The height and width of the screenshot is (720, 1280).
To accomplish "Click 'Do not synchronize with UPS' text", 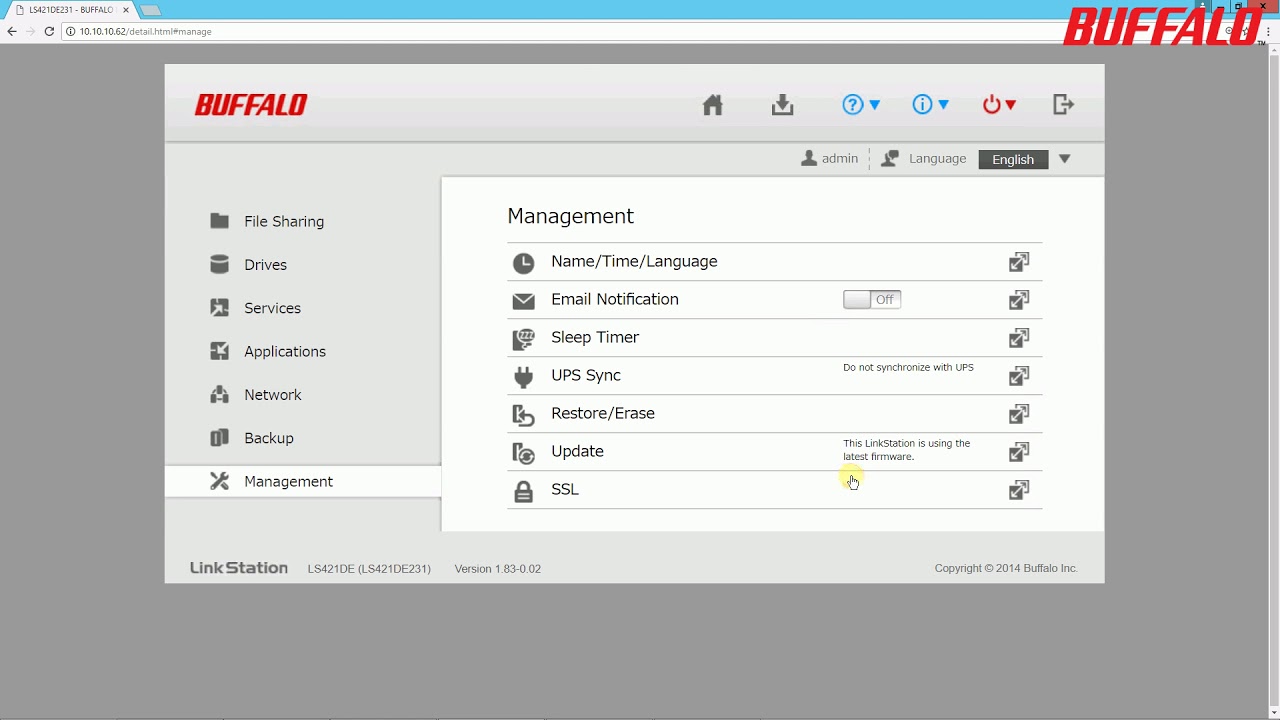I will pos(908,367).
